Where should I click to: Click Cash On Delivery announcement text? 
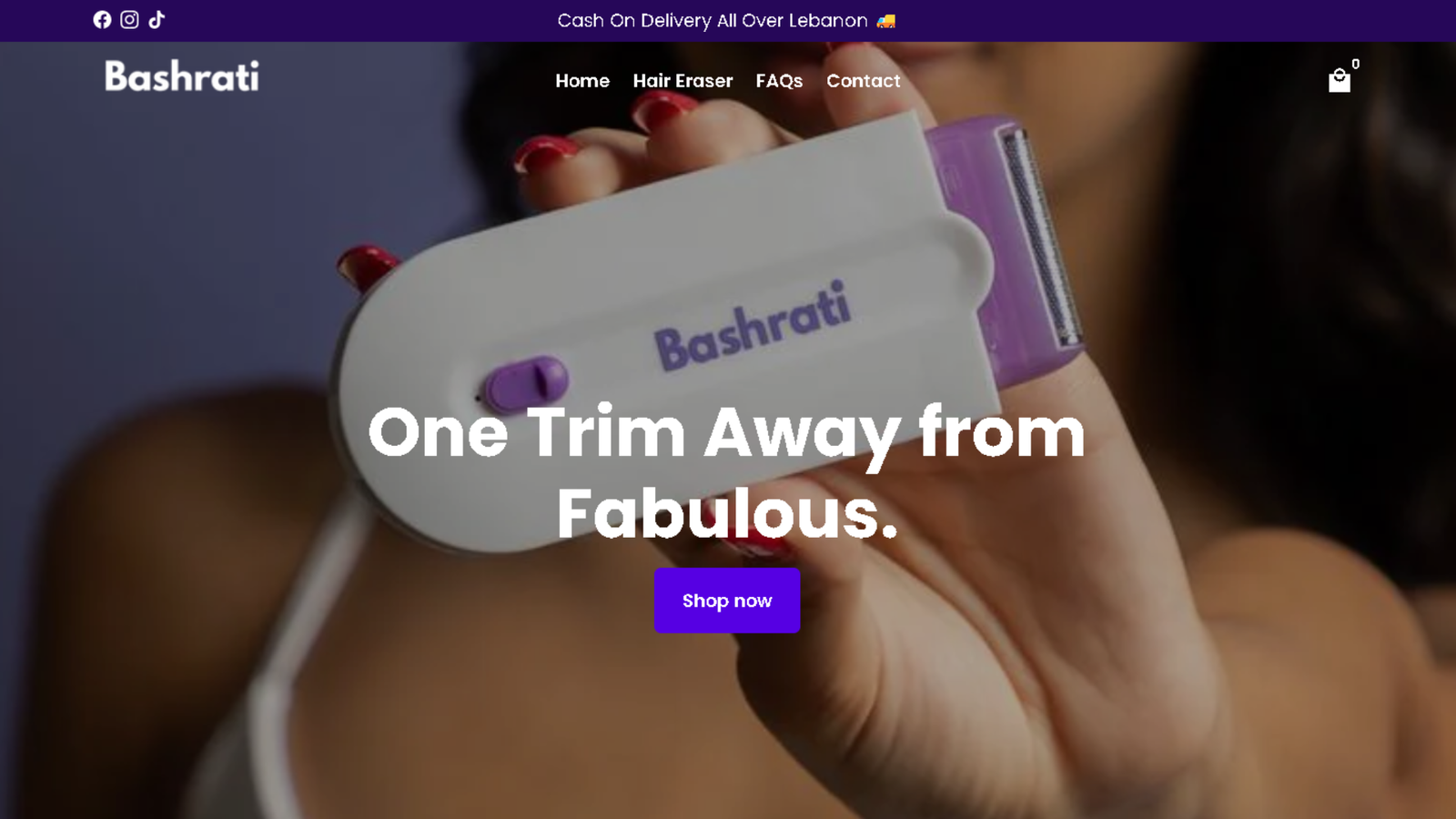[x=713, y=21]
